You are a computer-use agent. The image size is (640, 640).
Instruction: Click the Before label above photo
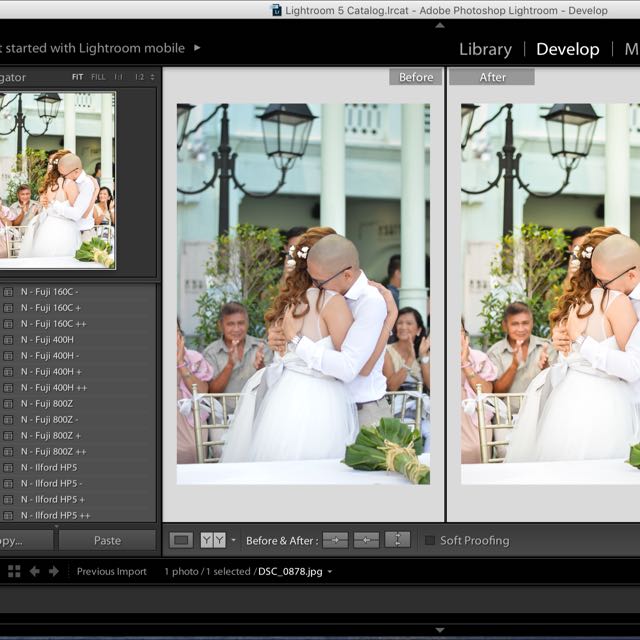coord(416,77)
